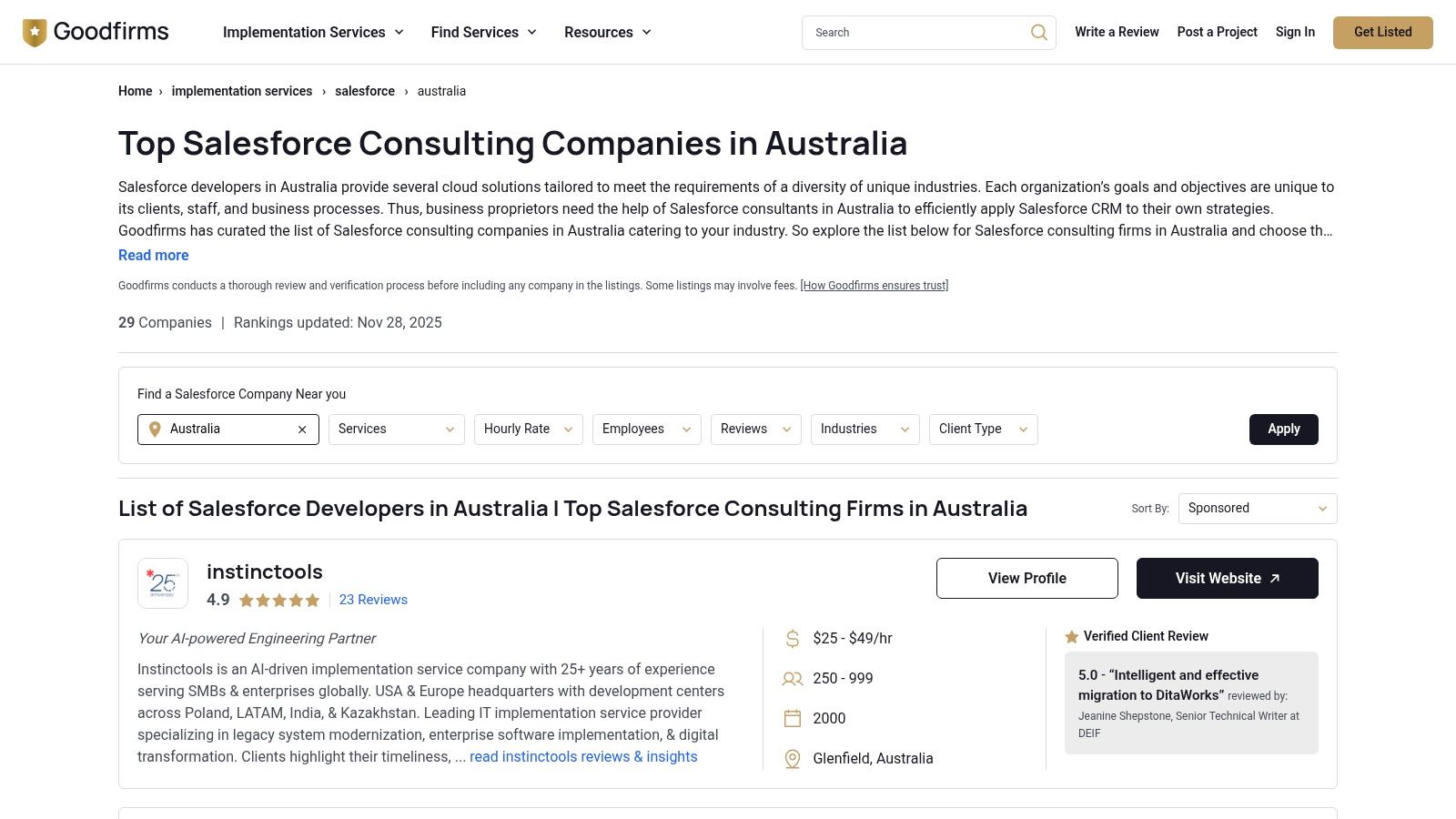Click the location pin in the filter bar
This screenshot has width=1456, height=819.
point(155,429)
